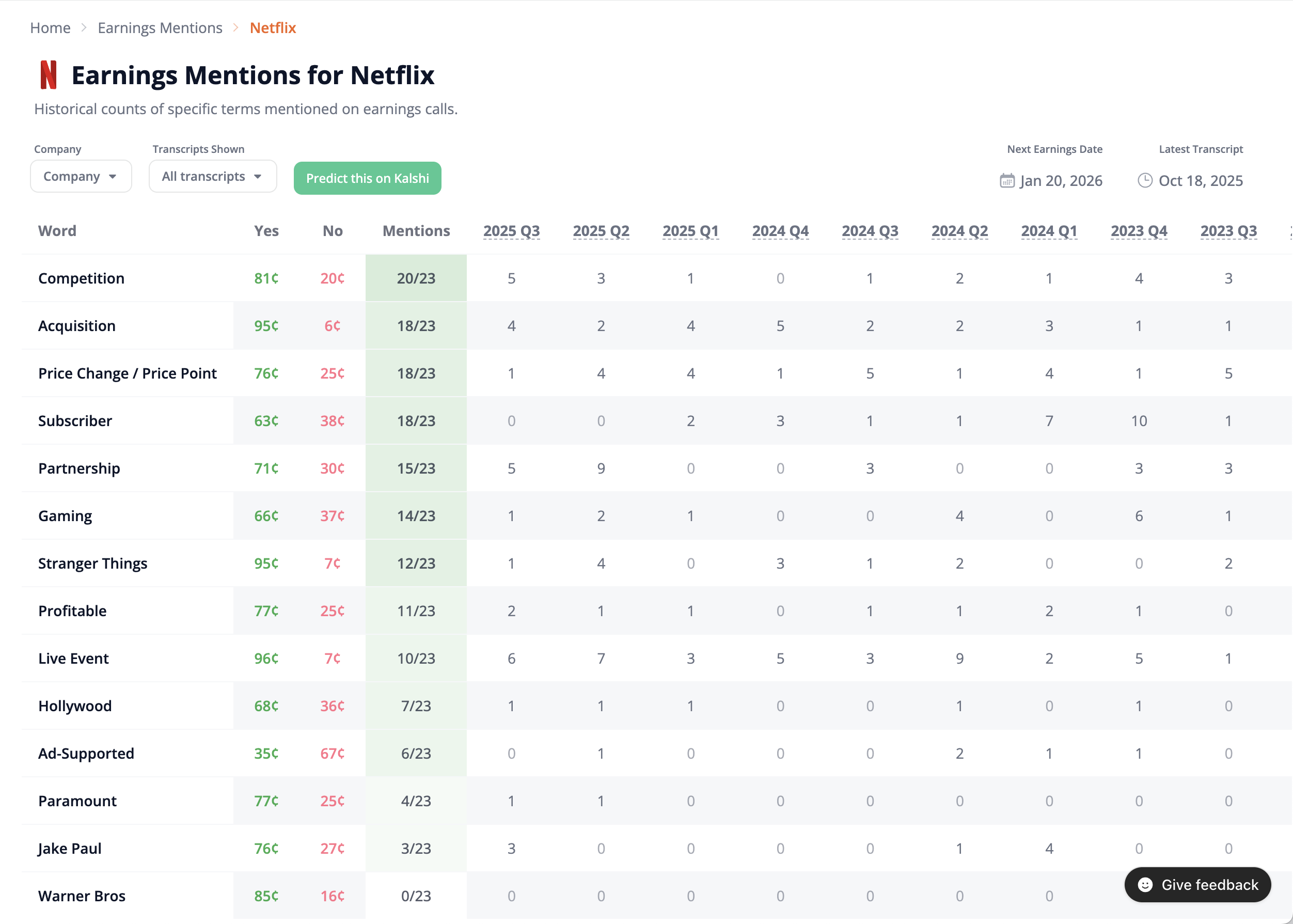
Task: Select the Competition word row
Action: pos(82,278)
